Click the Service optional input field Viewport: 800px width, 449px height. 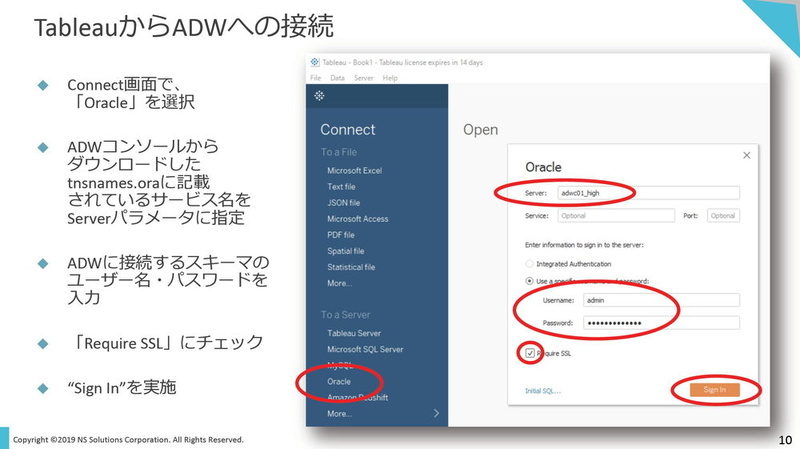click(x=616, y=215)
